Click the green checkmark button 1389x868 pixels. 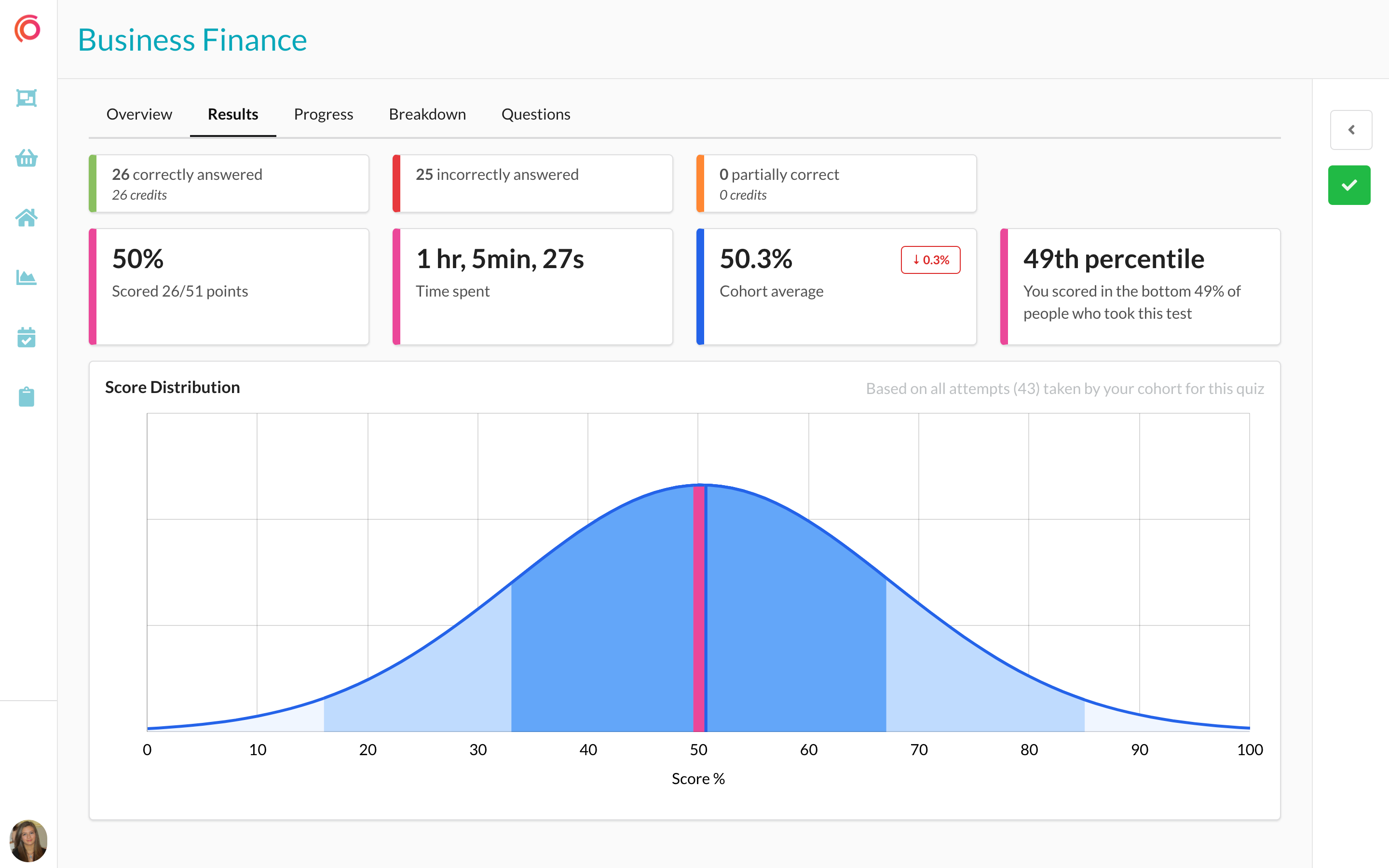(1349, 185)
